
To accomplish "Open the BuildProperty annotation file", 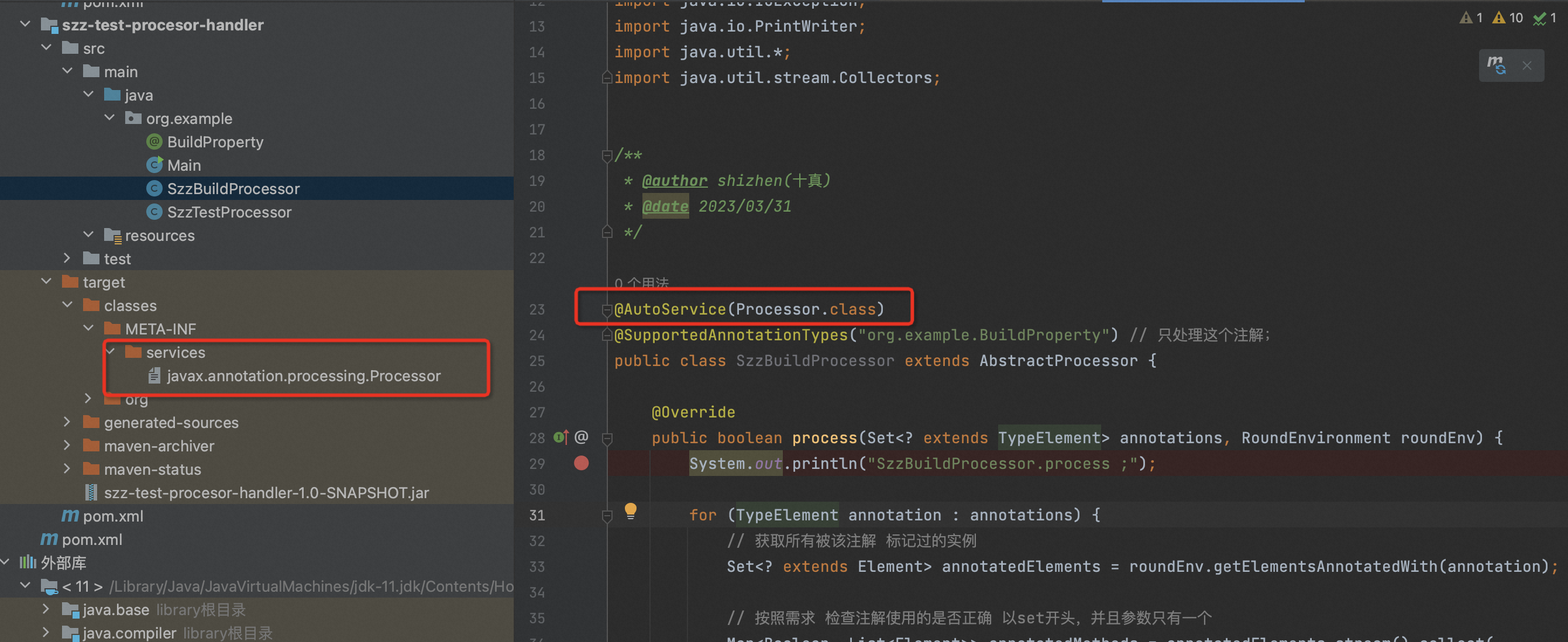I will click(x=215, y=141).
